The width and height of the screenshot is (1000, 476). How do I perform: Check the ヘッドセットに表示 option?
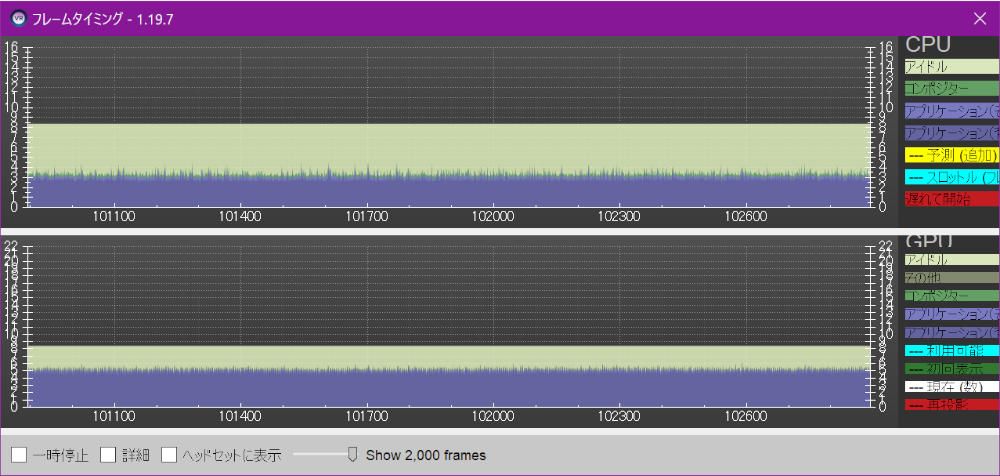click(x=168, y=455)
